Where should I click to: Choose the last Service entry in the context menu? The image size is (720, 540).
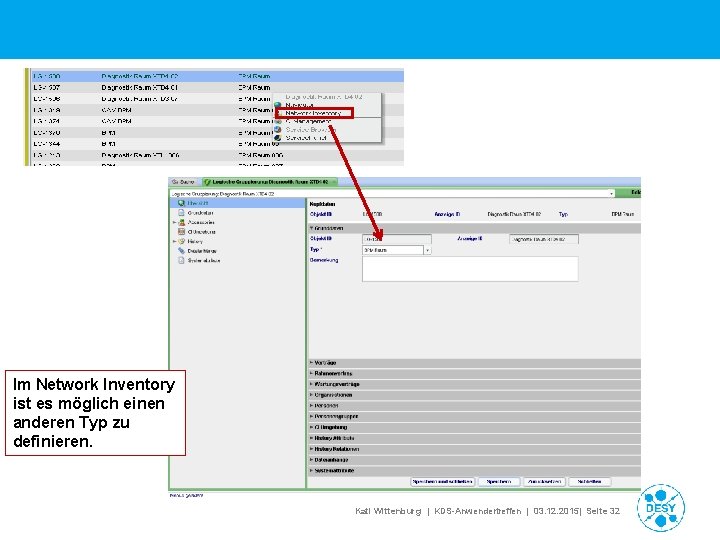(x=306, y=138)
